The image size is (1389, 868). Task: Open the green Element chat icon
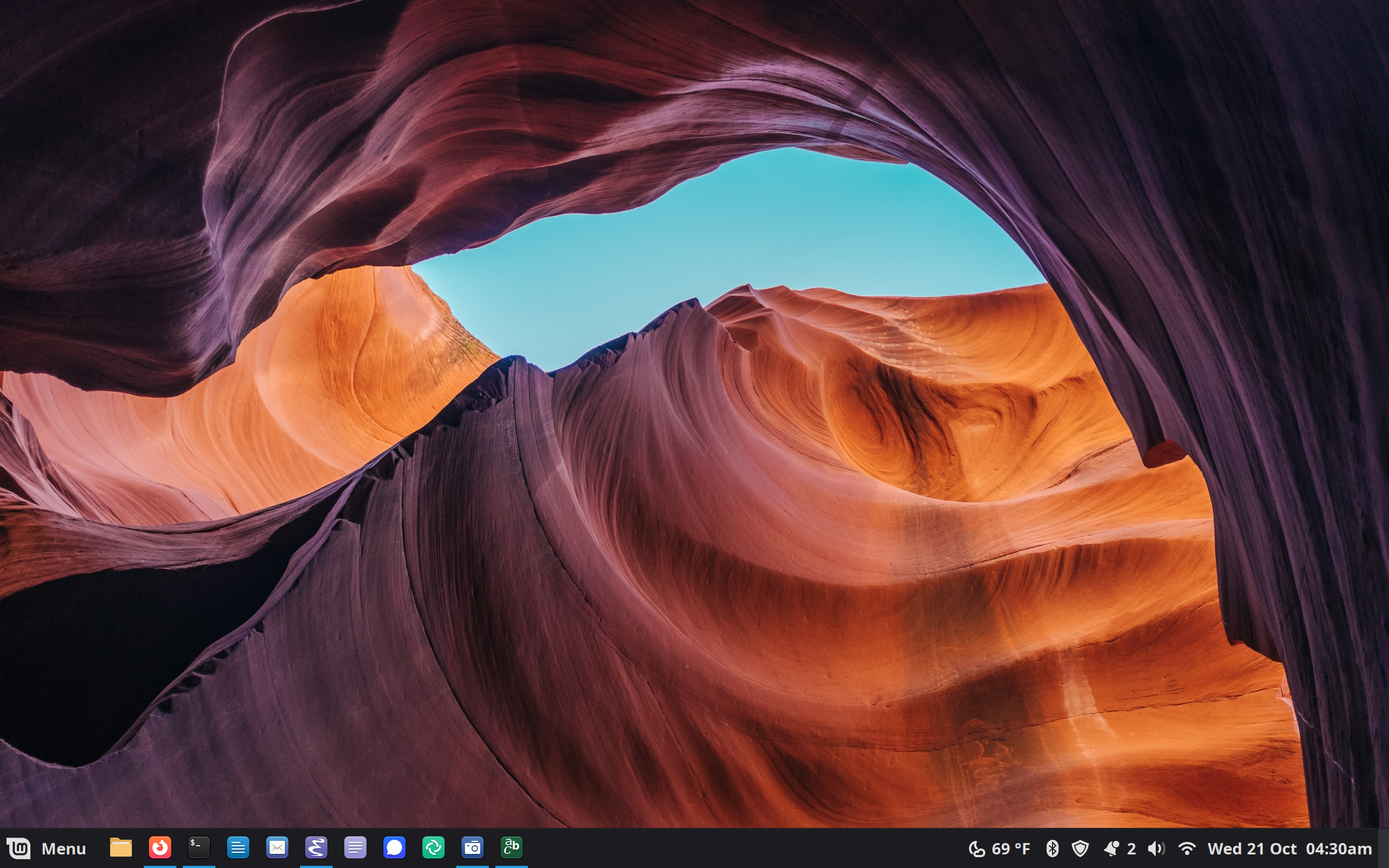tap(434, 847)
